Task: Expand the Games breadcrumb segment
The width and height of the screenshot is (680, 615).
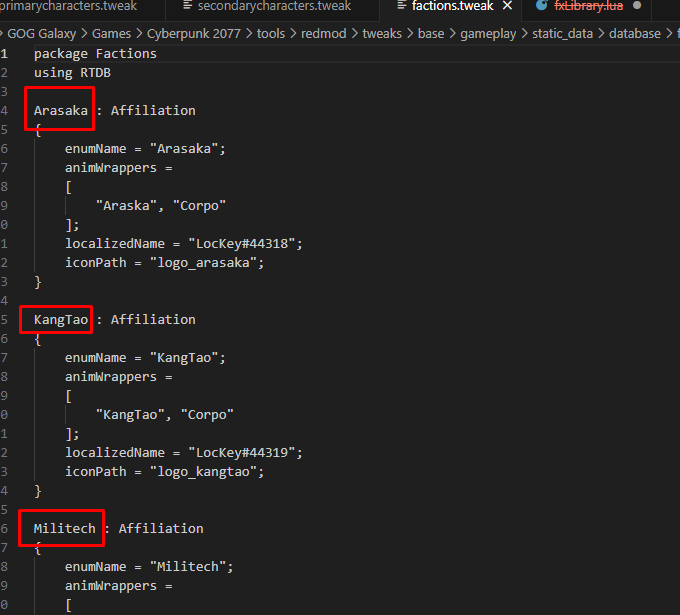Action: (x=111, y=33)
